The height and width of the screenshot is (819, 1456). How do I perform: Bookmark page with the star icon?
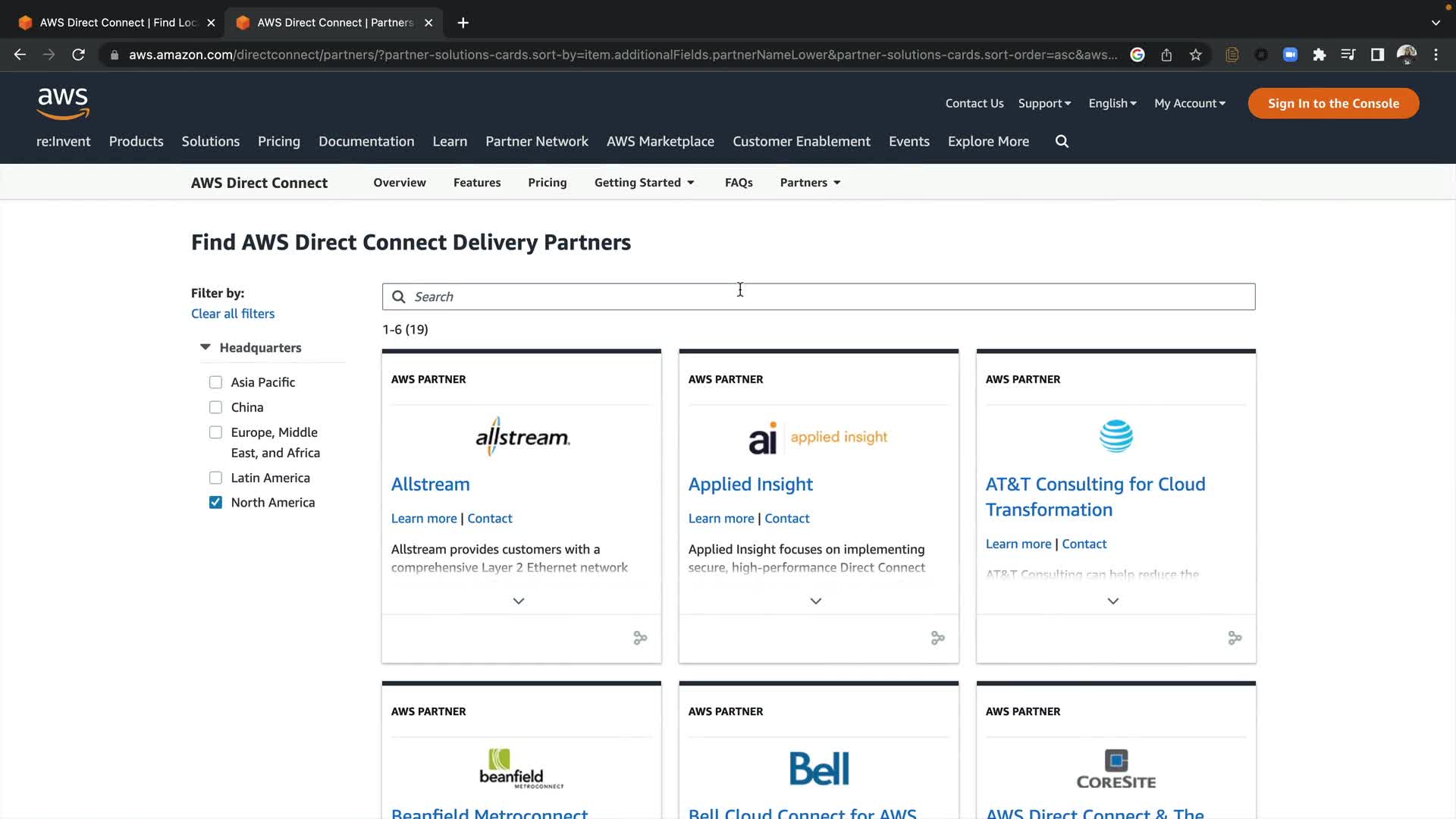tap(1195, 55)
